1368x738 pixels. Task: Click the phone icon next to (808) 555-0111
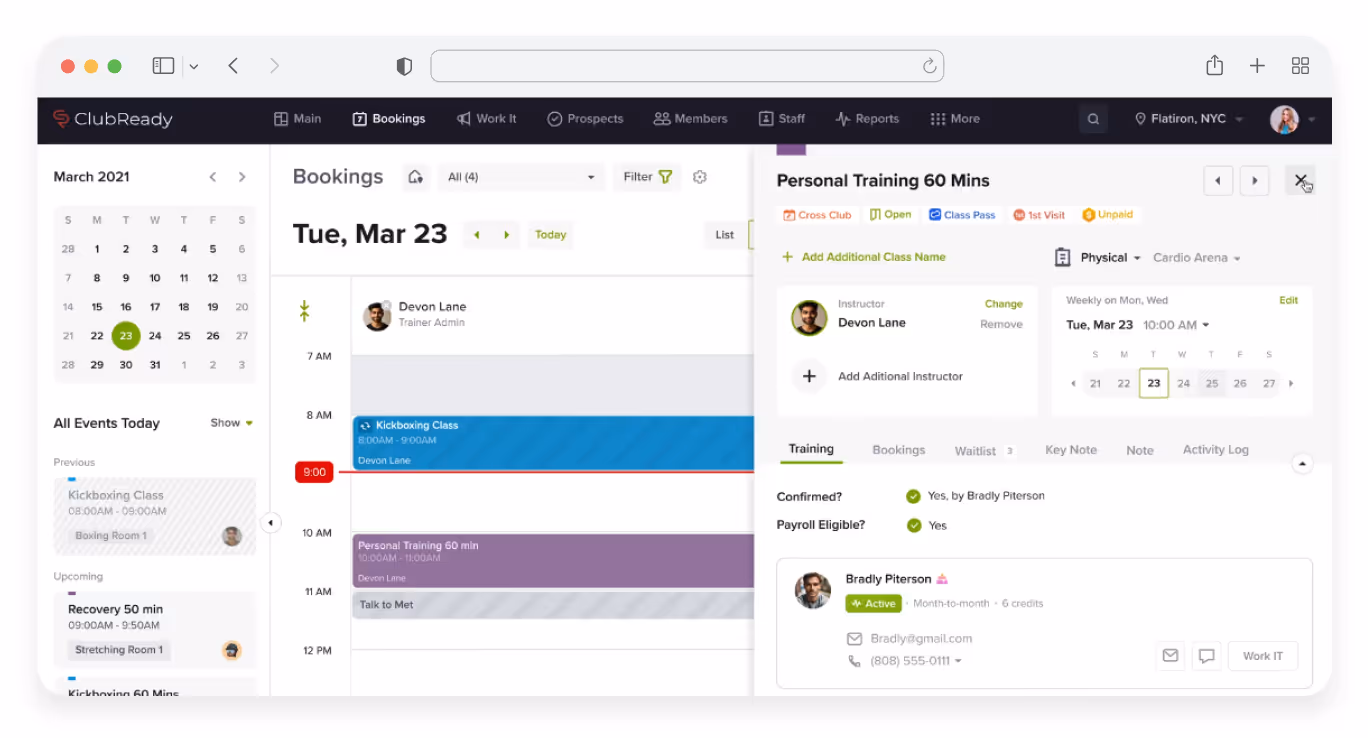pos(854,661)
